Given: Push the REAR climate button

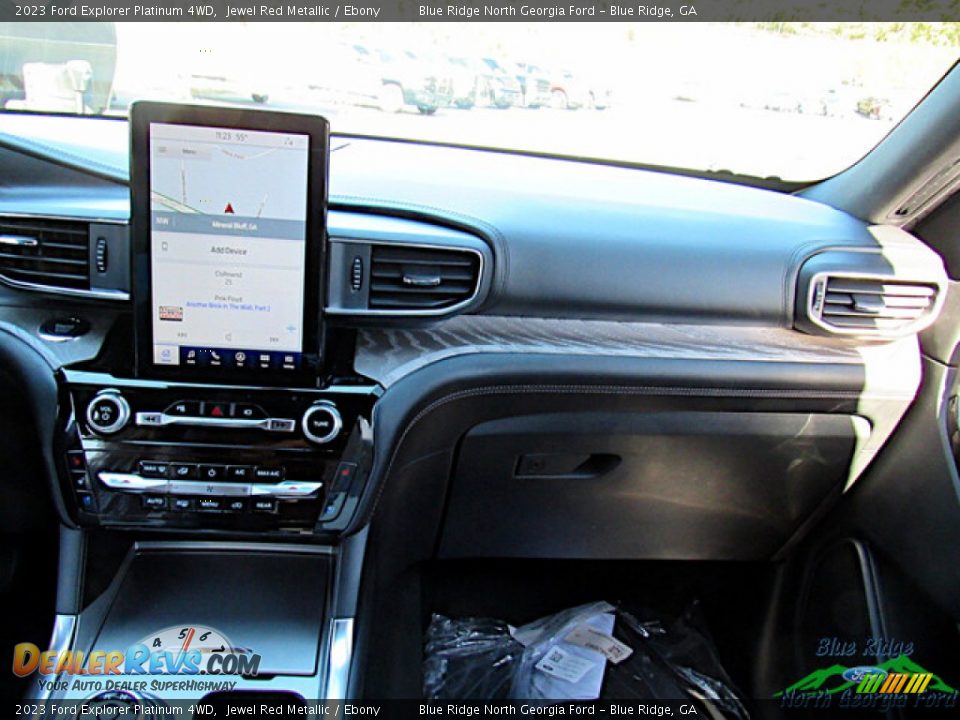Looking at the screenshot, I should 263,505.
